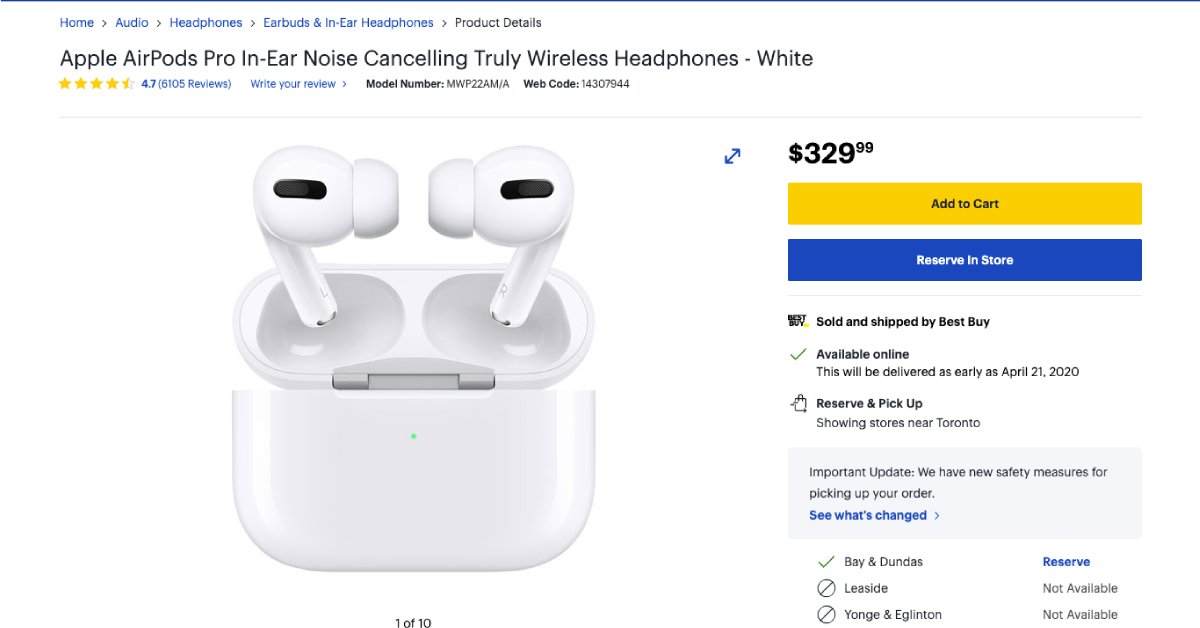
Task: Click the Best Buy logo icon
Action: pyautogui.click(x=797, y=321)
